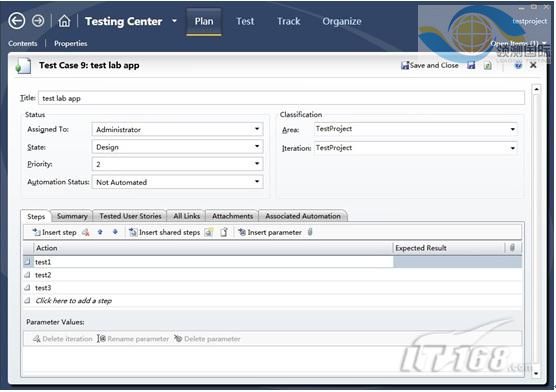
Task: Move step down using down arrow icon
Action: (115, 232)
